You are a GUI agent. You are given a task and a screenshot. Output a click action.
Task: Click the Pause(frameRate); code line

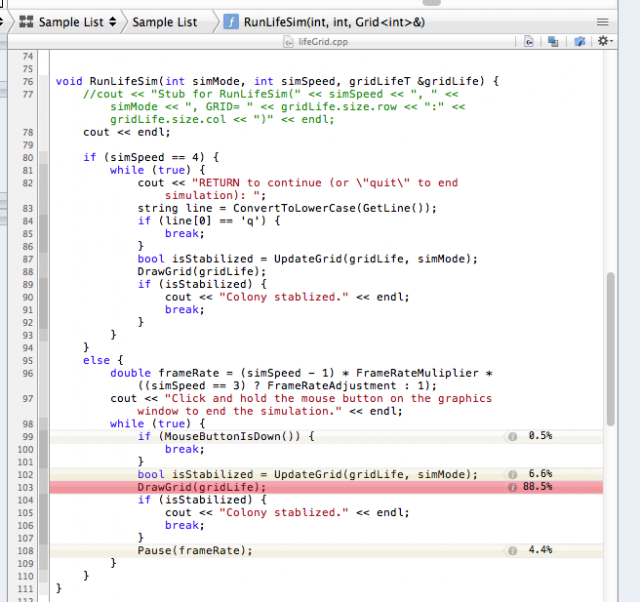(x=195, y=551)
